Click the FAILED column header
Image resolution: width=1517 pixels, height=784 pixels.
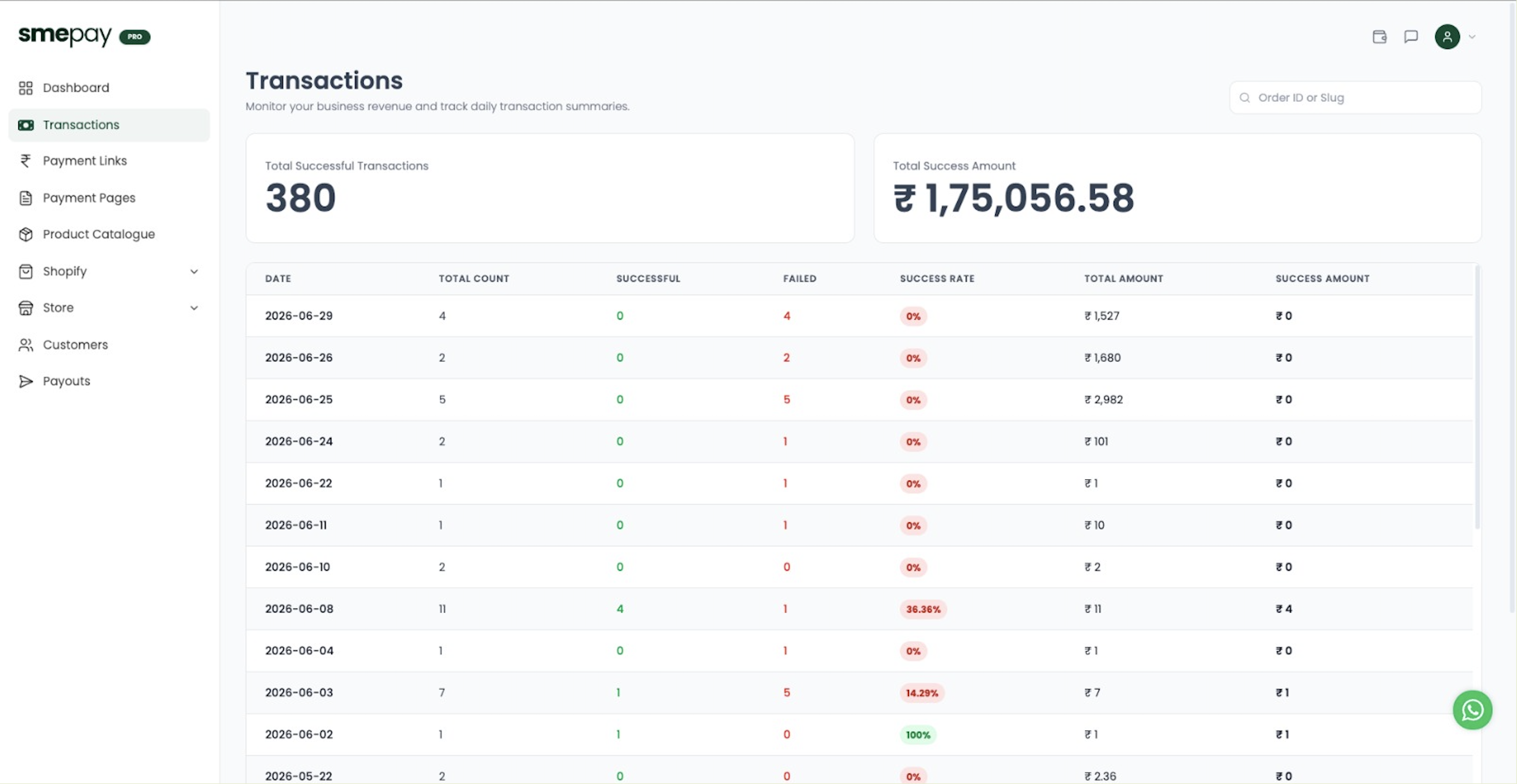tap(799, 279)
